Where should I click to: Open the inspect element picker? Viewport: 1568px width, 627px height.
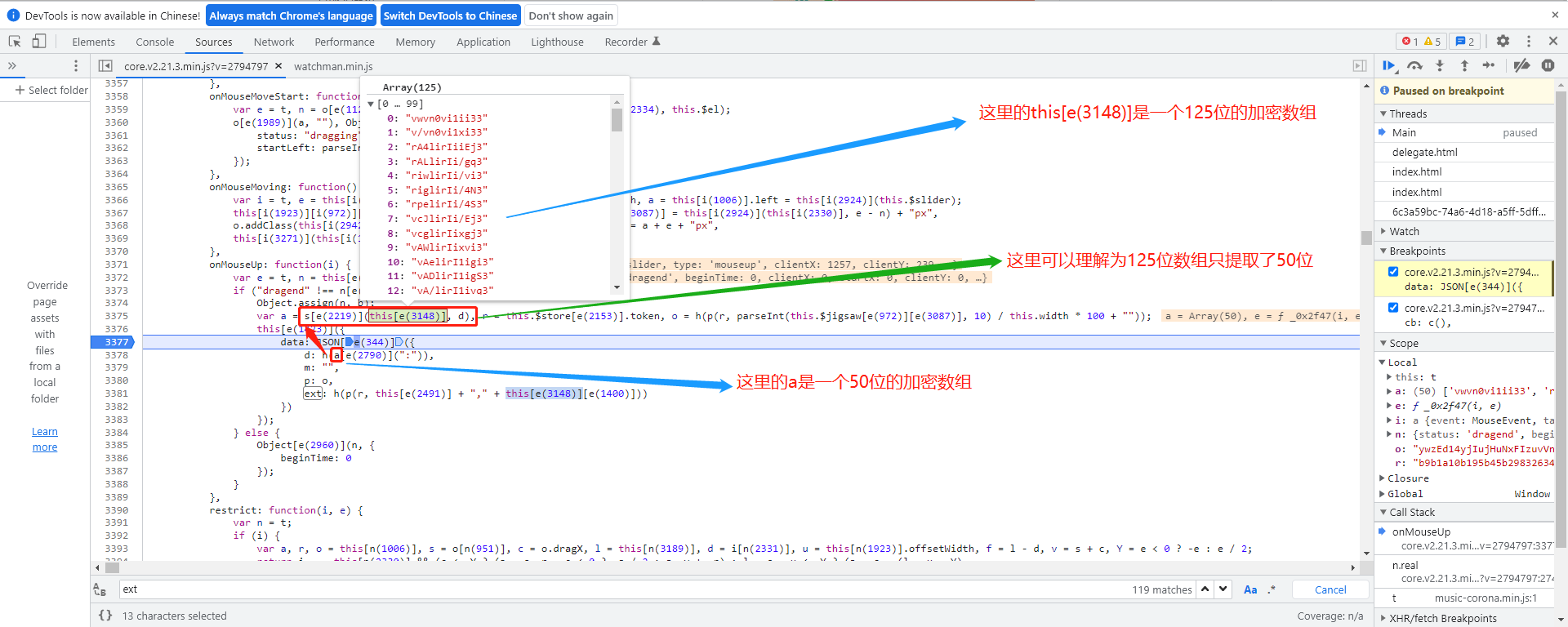(15, 42)
